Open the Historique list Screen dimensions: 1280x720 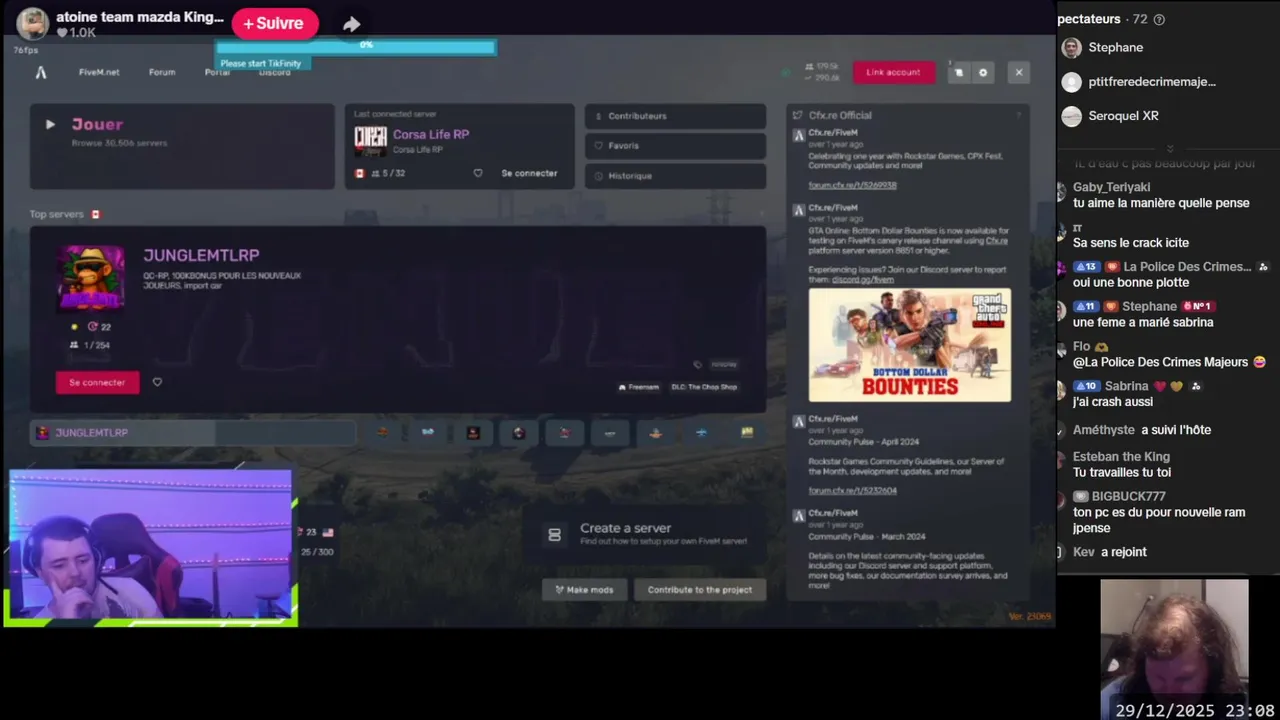pyautogui.click(x=675, y=176)
